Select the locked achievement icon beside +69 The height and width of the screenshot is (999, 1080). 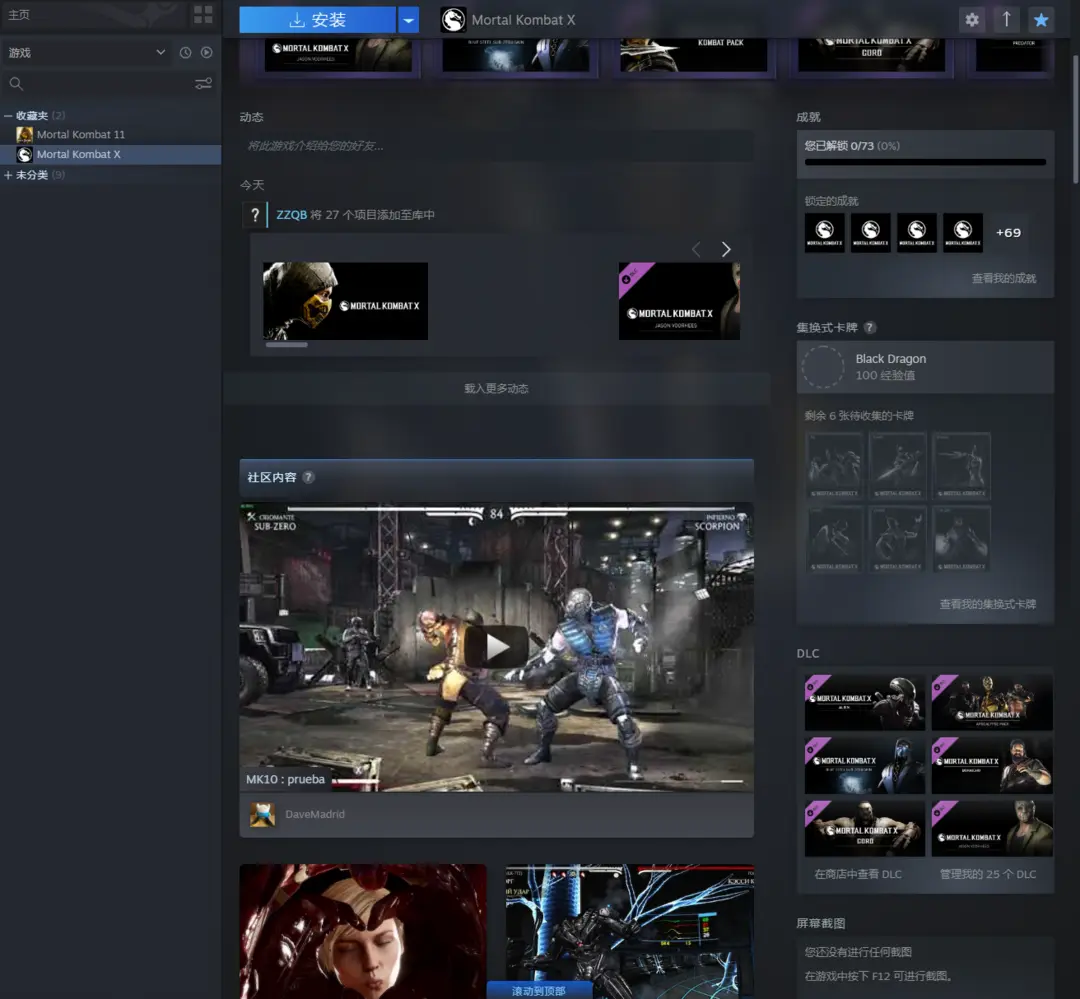[x=963, y=232]
